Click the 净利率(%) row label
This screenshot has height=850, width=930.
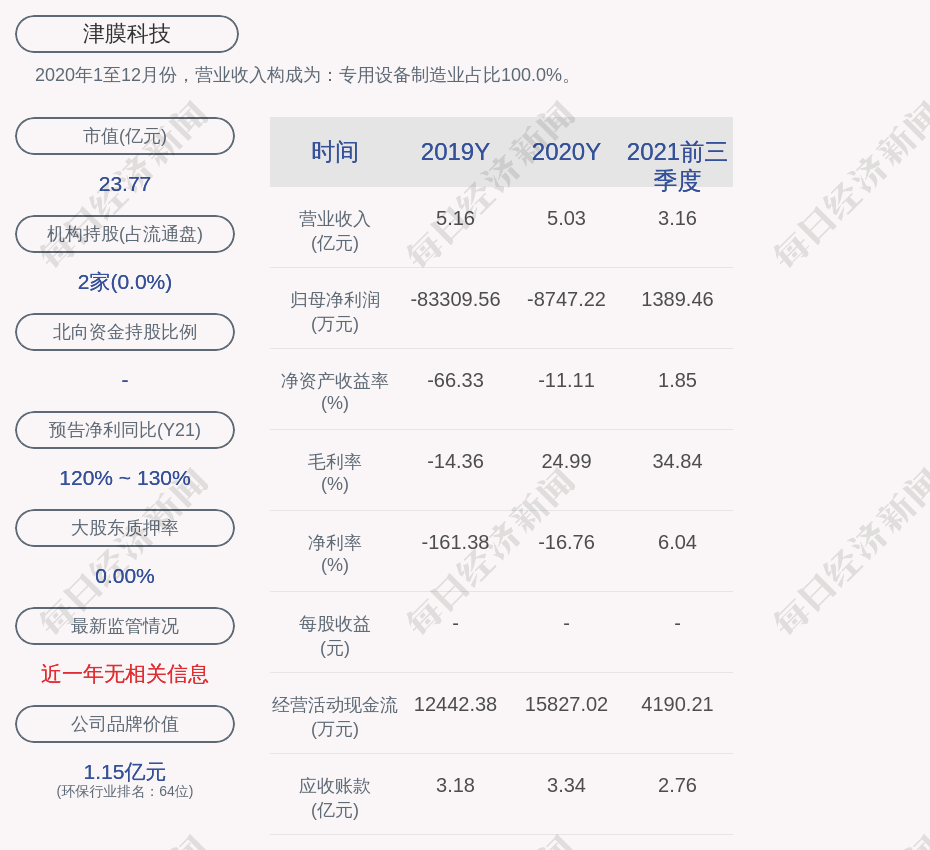335,554
